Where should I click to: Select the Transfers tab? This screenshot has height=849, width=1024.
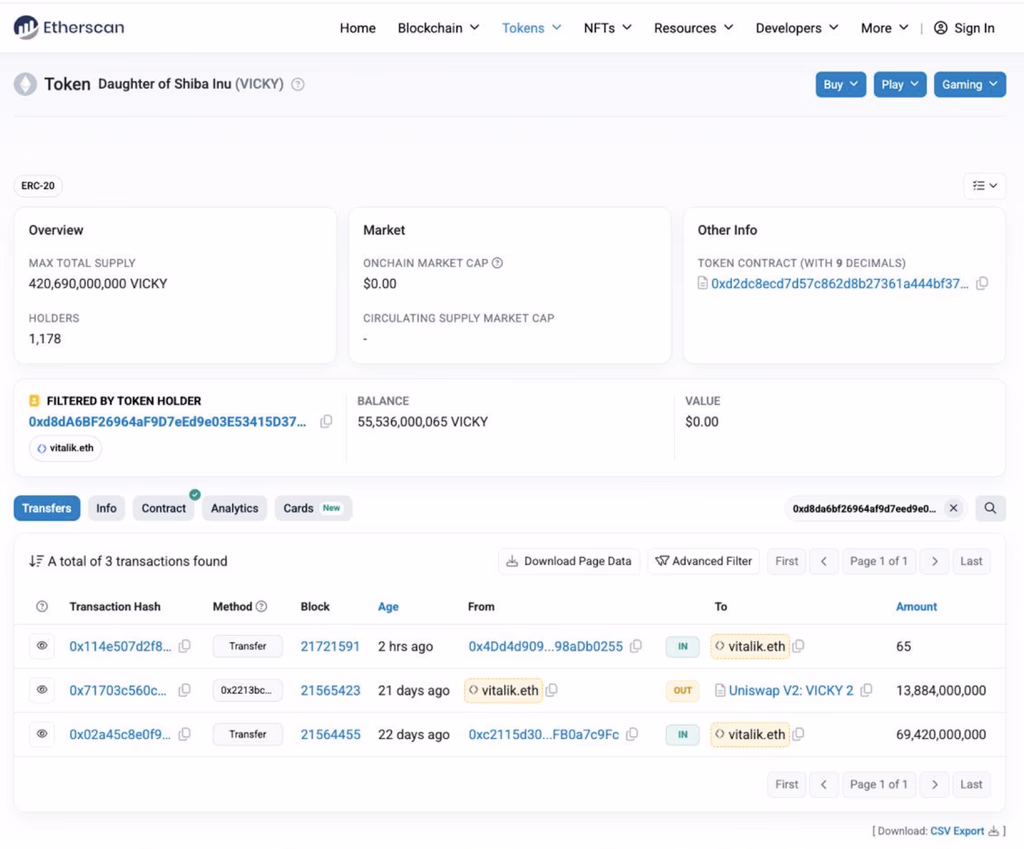[x=46, y=508]
